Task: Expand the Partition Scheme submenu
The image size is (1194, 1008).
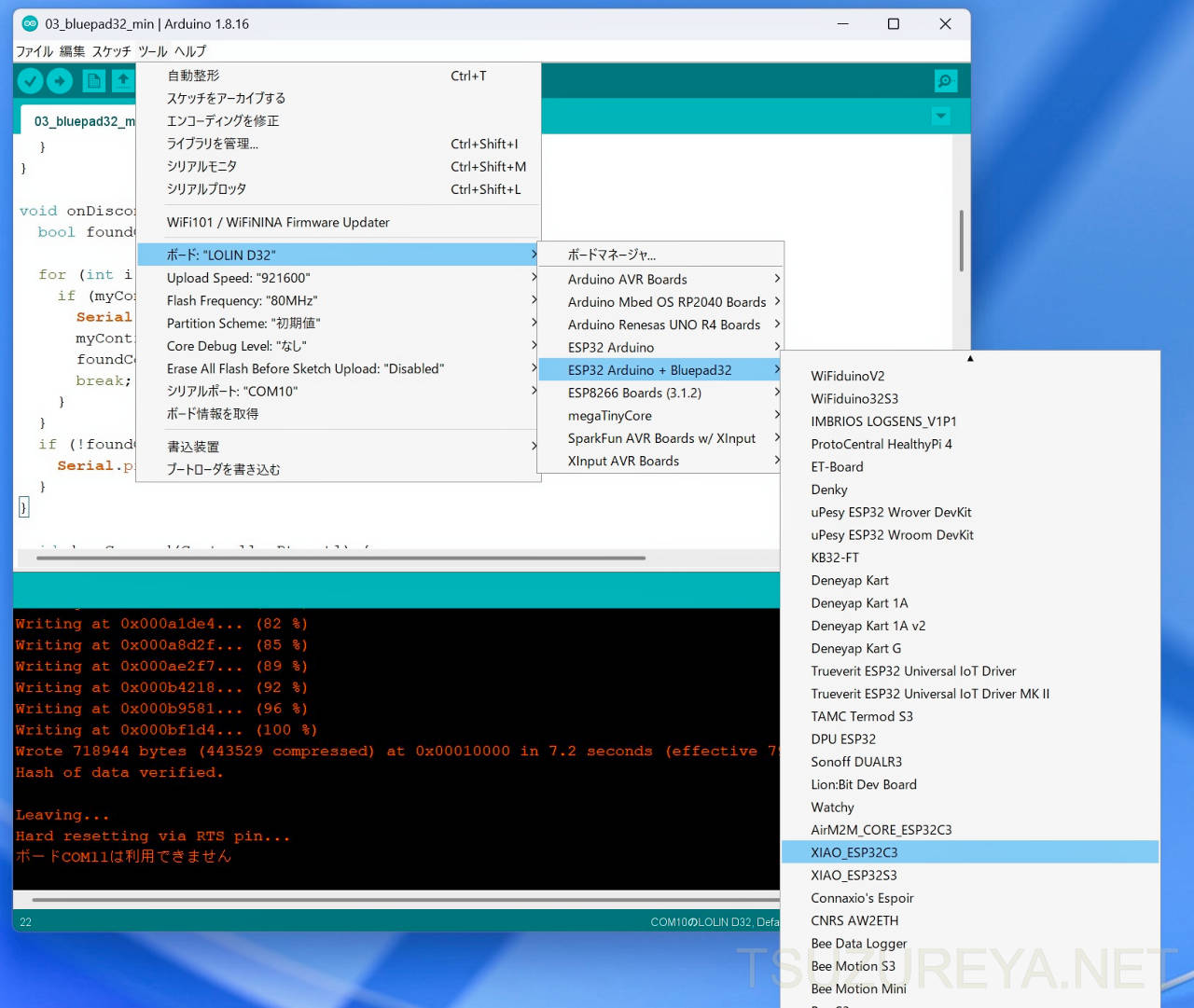Action: click(339, 324)
